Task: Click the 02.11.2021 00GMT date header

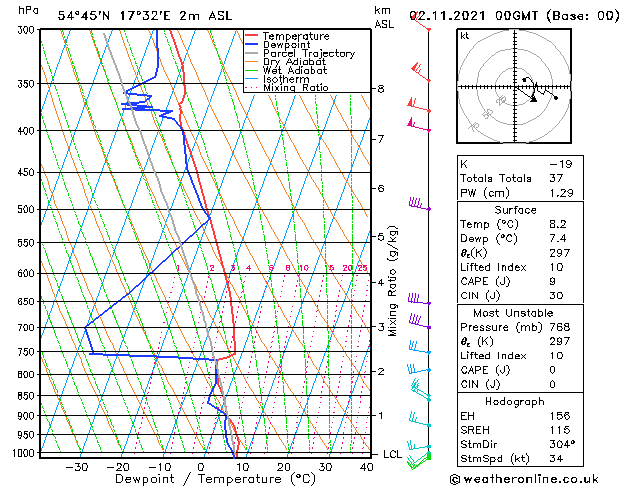Action: (512, 15)
